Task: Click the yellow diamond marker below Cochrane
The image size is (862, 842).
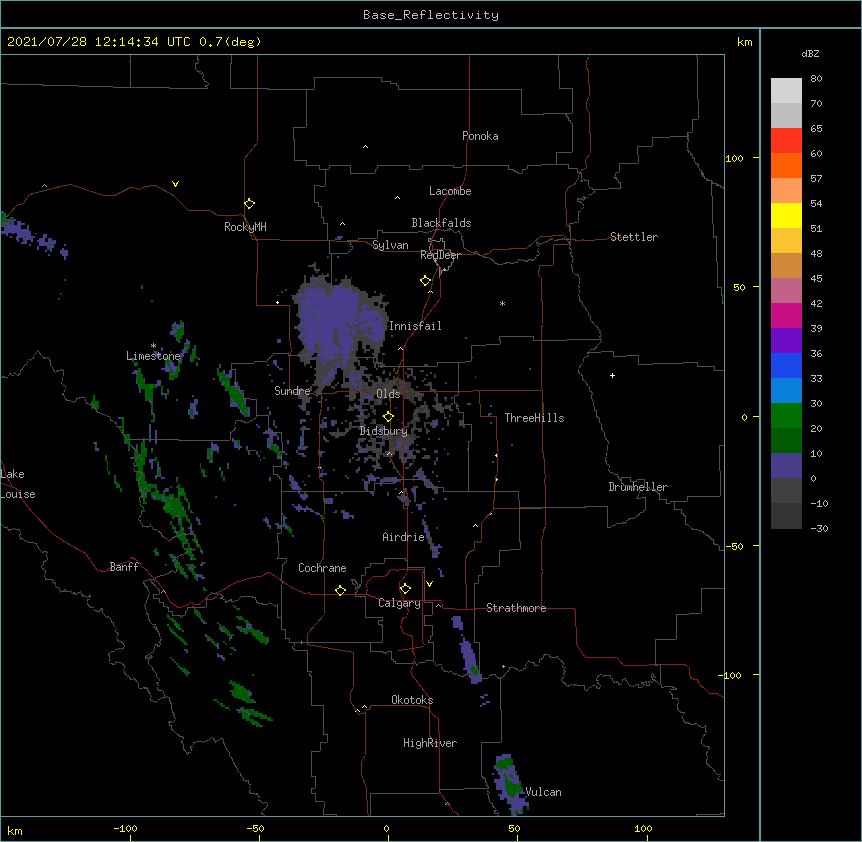Action: coord(340,590)
